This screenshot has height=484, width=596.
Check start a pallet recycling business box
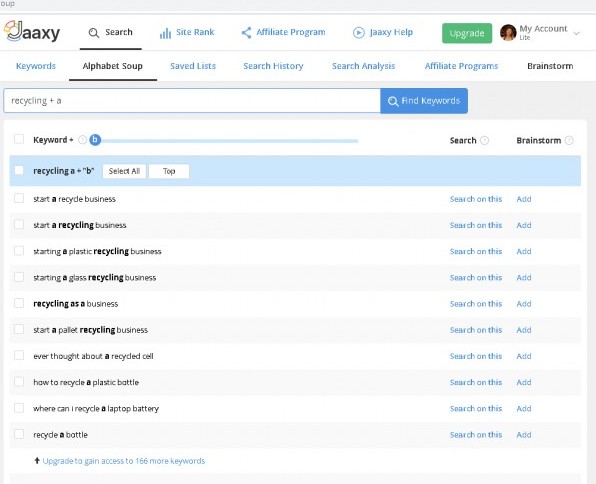tap(19, 329)
